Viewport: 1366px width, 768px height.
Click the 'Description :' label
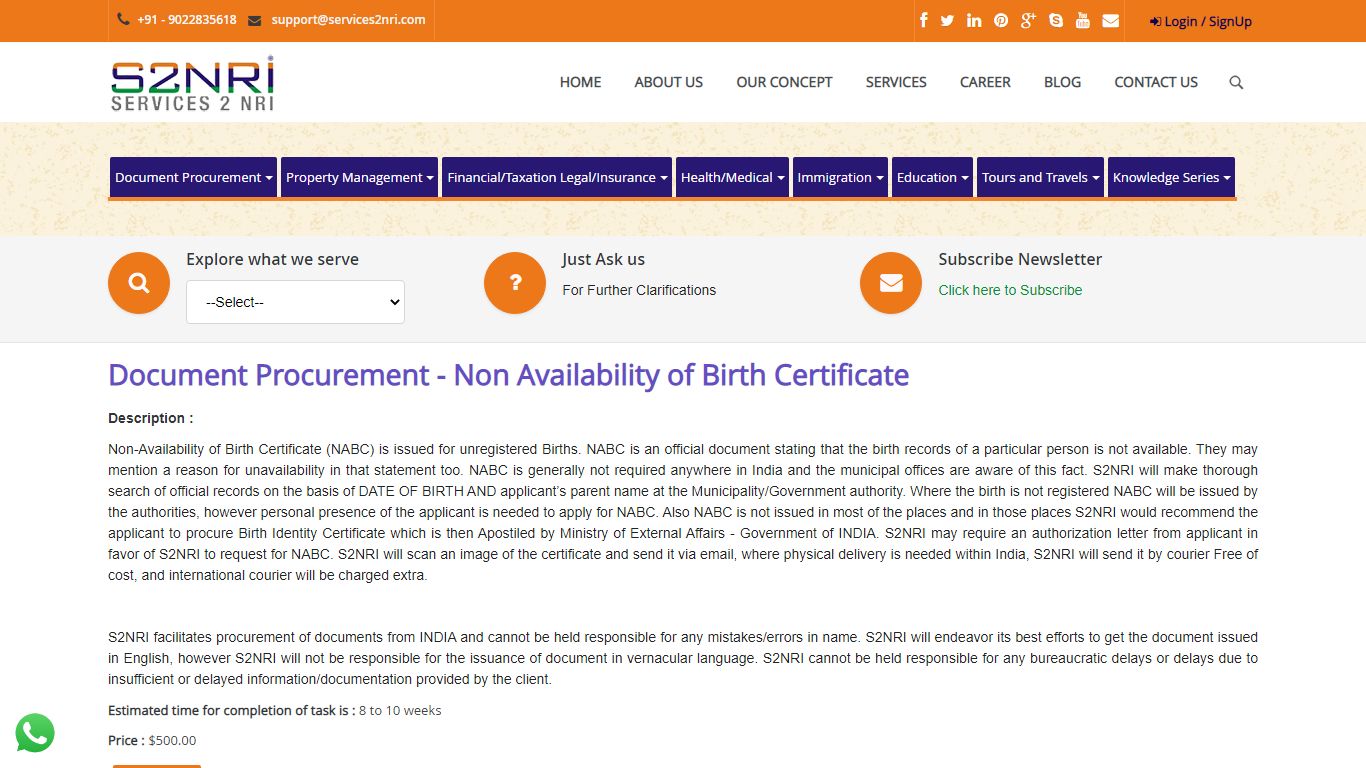point(151,418)
